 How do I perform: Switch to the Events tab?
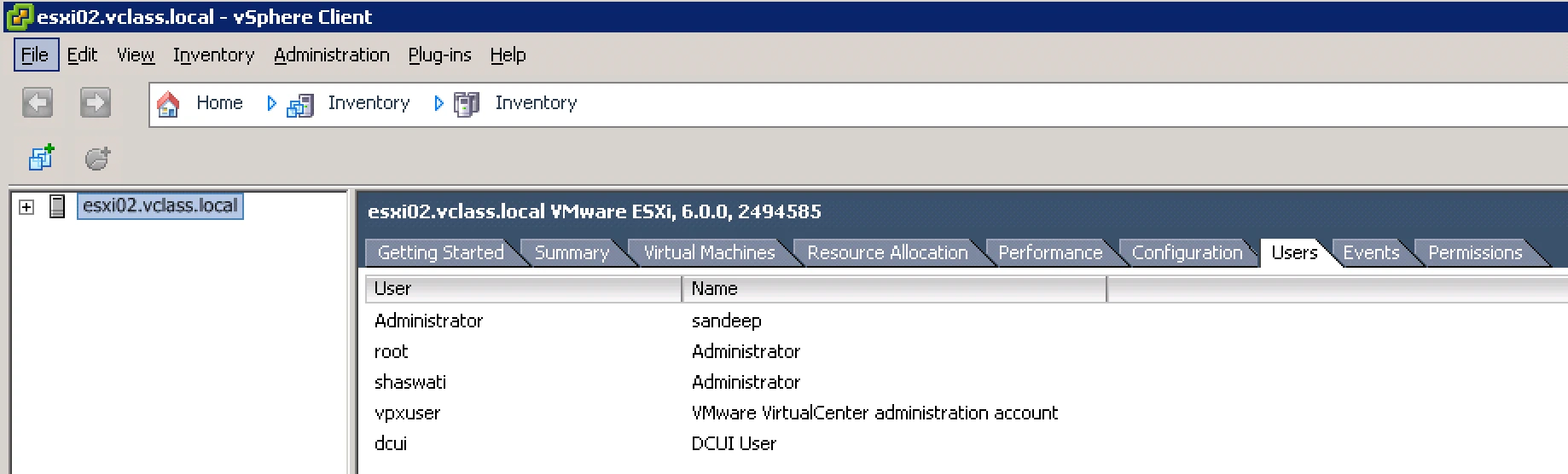pos(1371,253)
